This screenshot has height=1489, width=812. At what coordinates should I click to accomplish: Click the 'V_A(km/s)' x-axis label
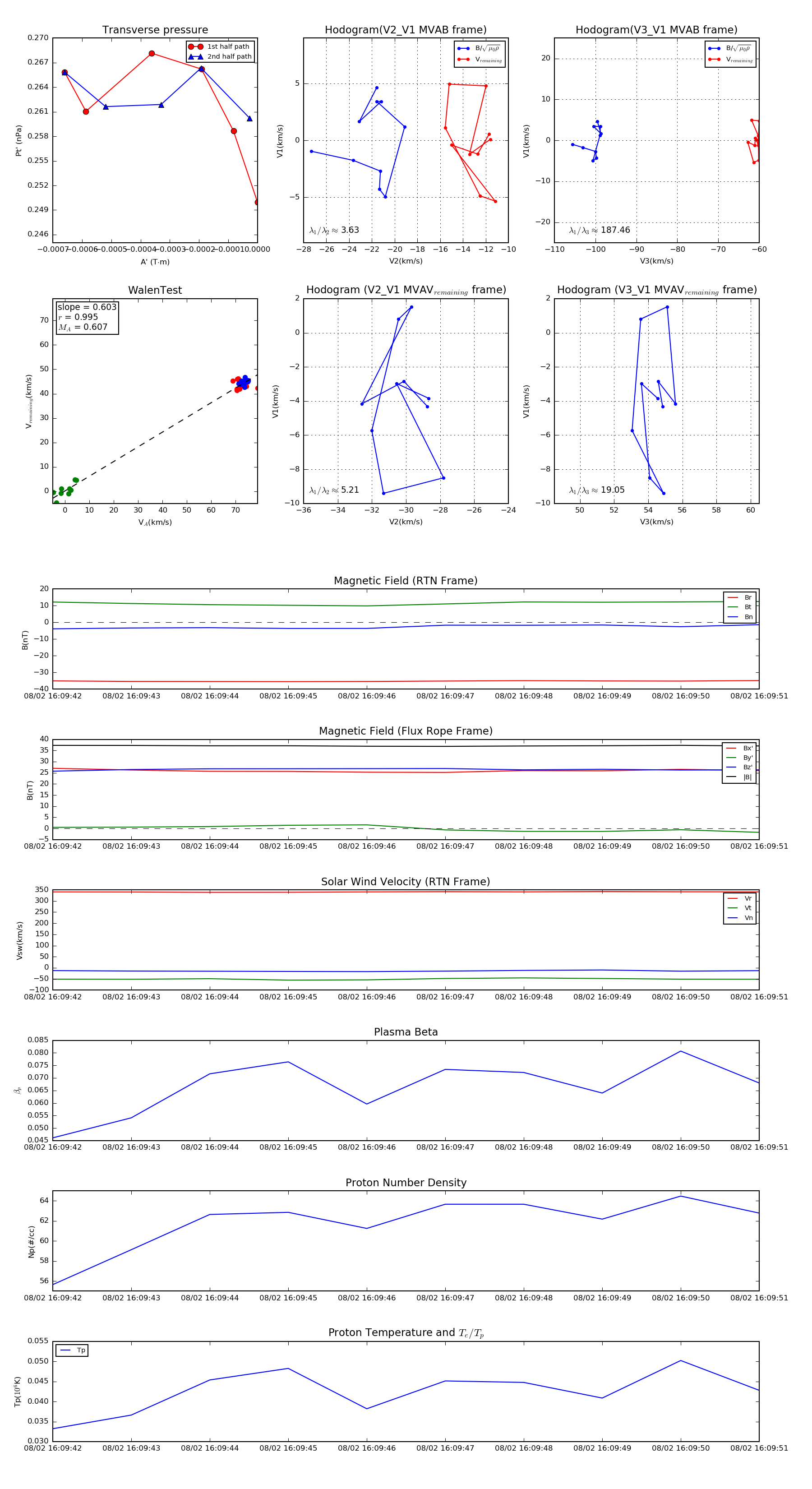click(155, 522)
